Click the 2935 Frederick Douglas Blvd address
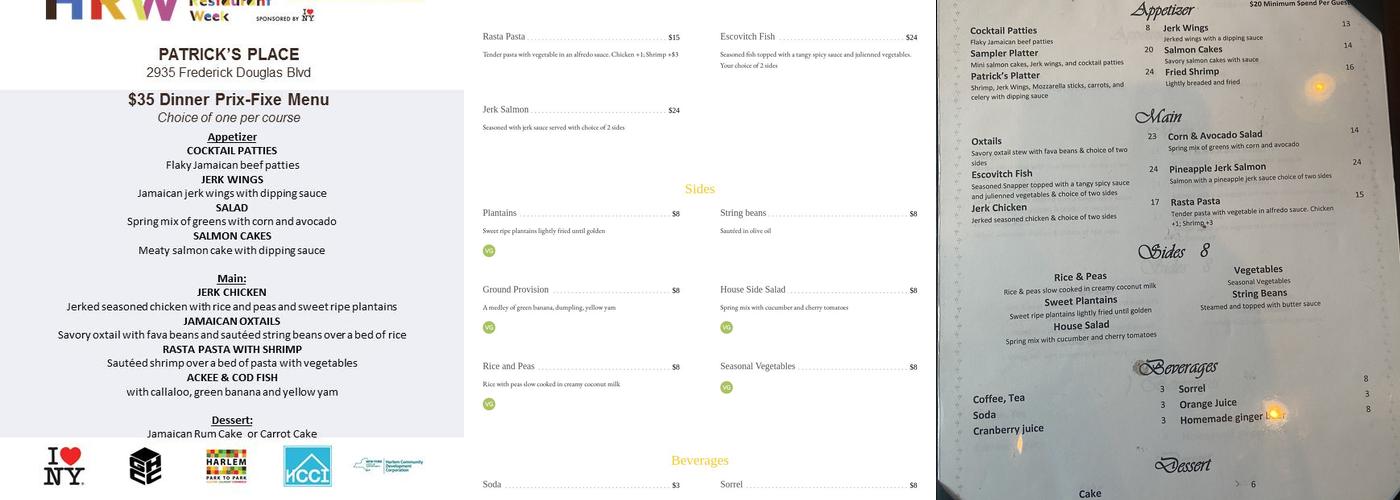This screenshot has height=500, width=1400. click(x=228, y=73)
